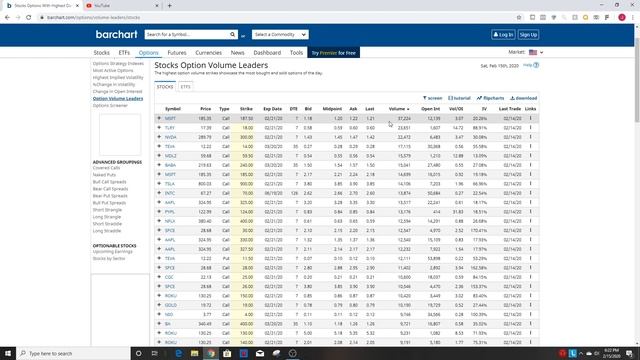Click the flipcharts link
Image resolution: width=640 pixels, height=360 pixels.
490,98
